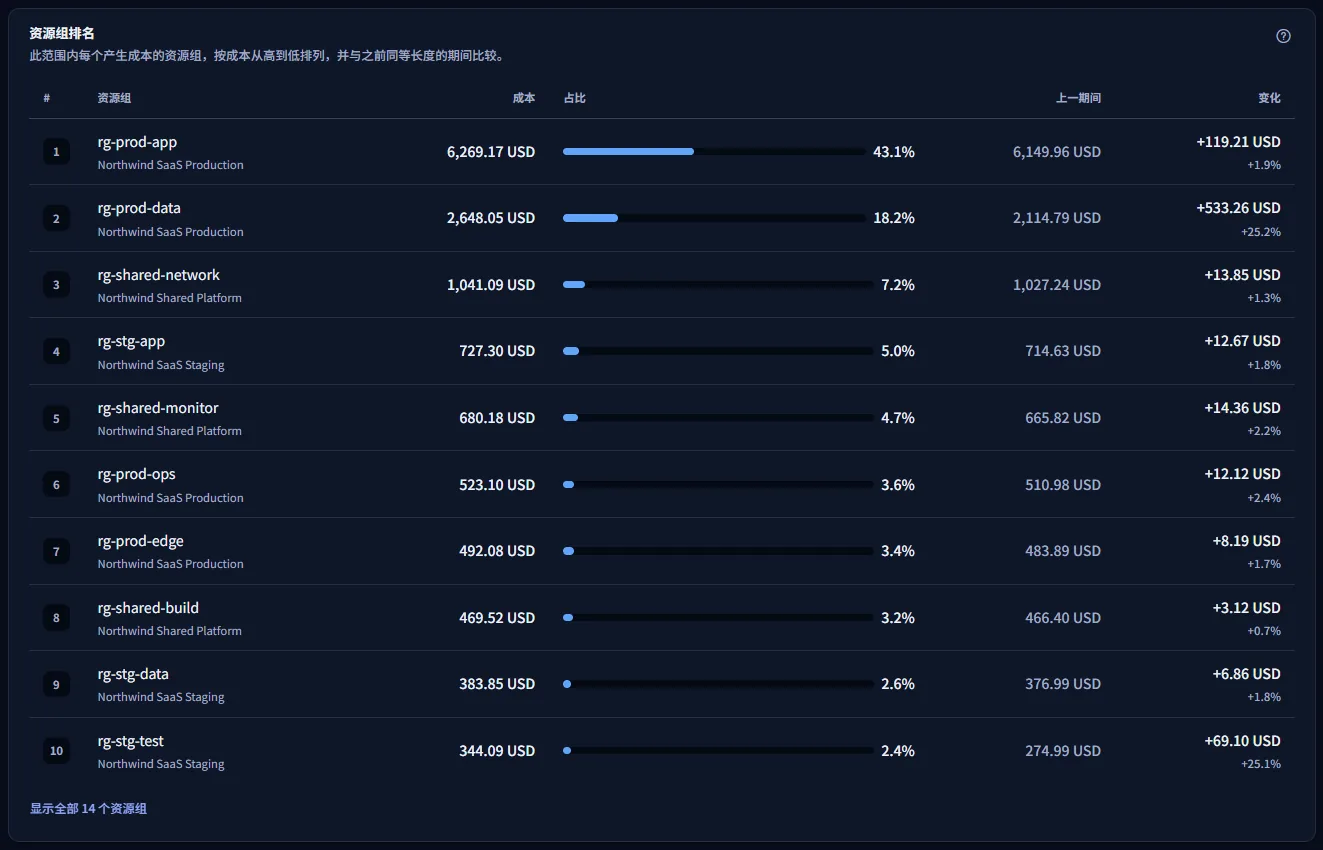Select the rg-prod-app resource group name
This screenshot has height=850, width=1323.
(137, 142)
